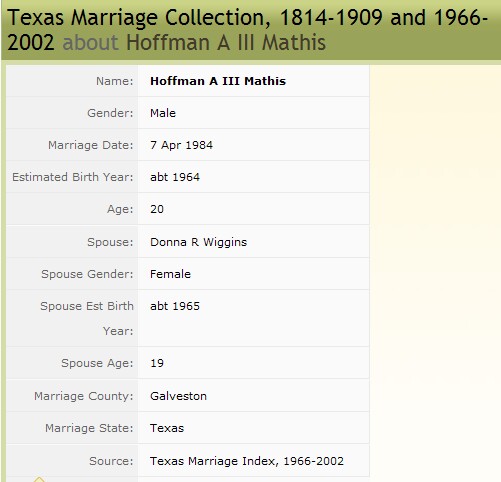Screen dimensions: 501x482
Task: Click the Texas Marriage Index, 1966-2002 source text
Action: (247, 461)
